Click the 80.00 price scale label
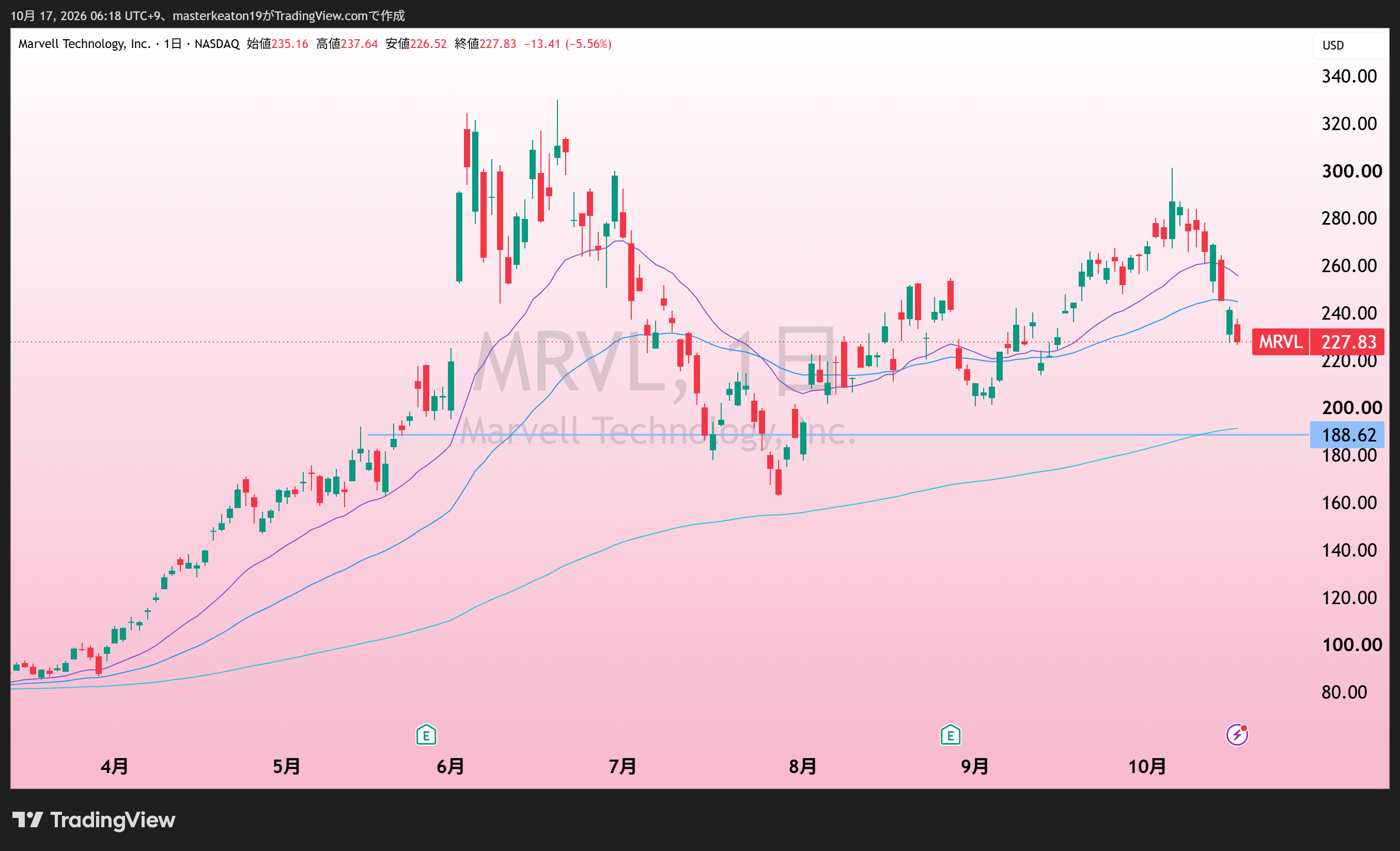 pos(1344,692)
